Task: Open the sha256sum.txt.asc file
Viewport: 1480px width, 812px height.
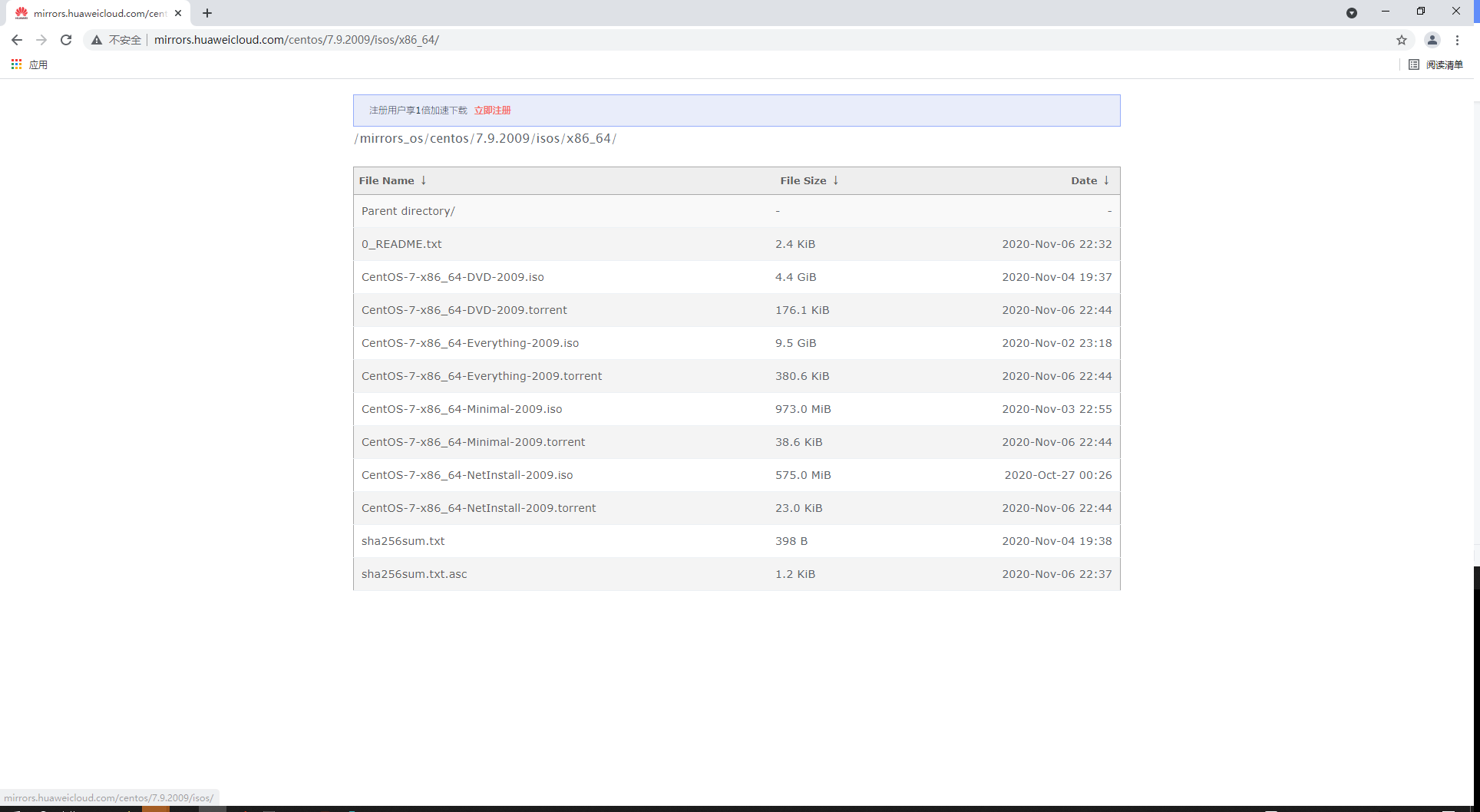Action: click(x=414, y=574)
